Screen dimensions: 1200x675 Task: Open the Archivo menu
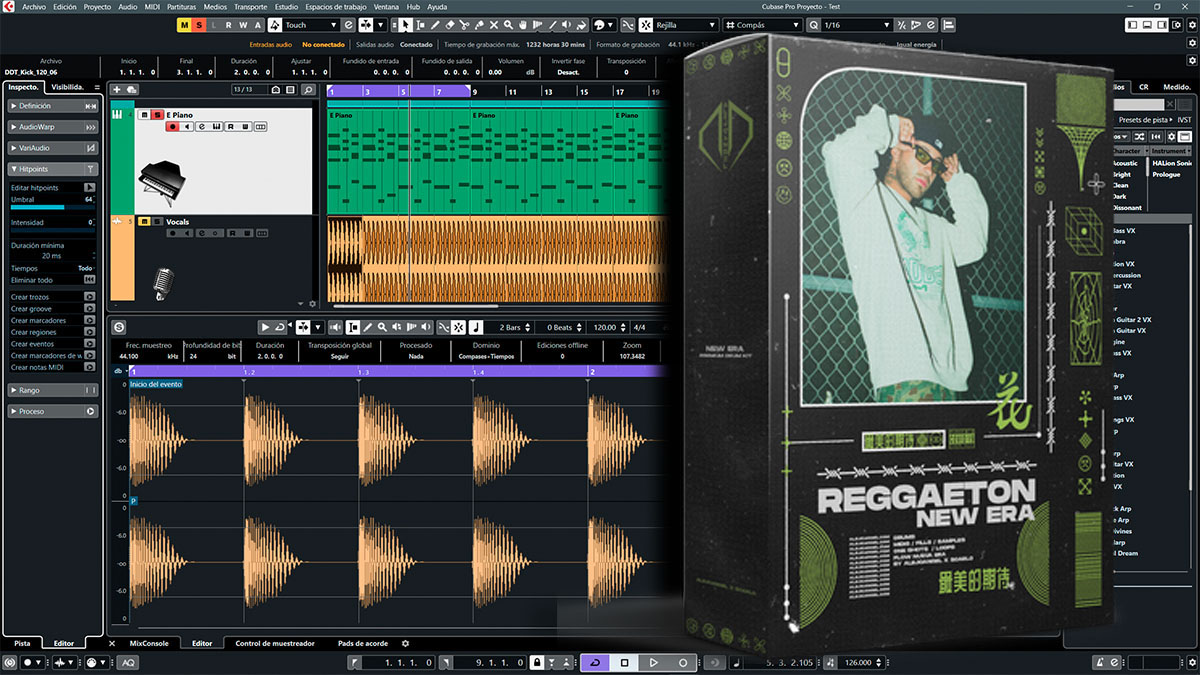tap(33, 7)
